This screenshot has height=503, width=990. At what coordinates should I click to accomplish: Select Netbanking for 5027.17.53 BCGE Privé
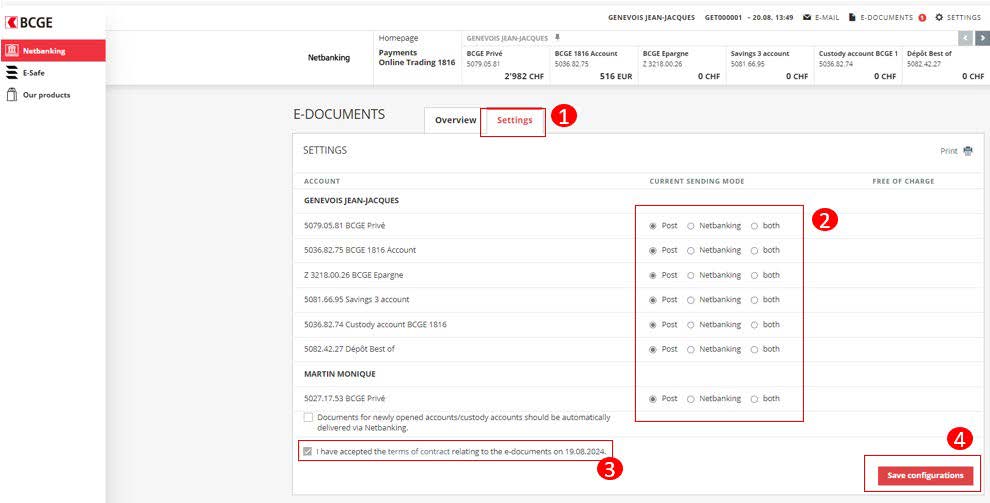691,399
